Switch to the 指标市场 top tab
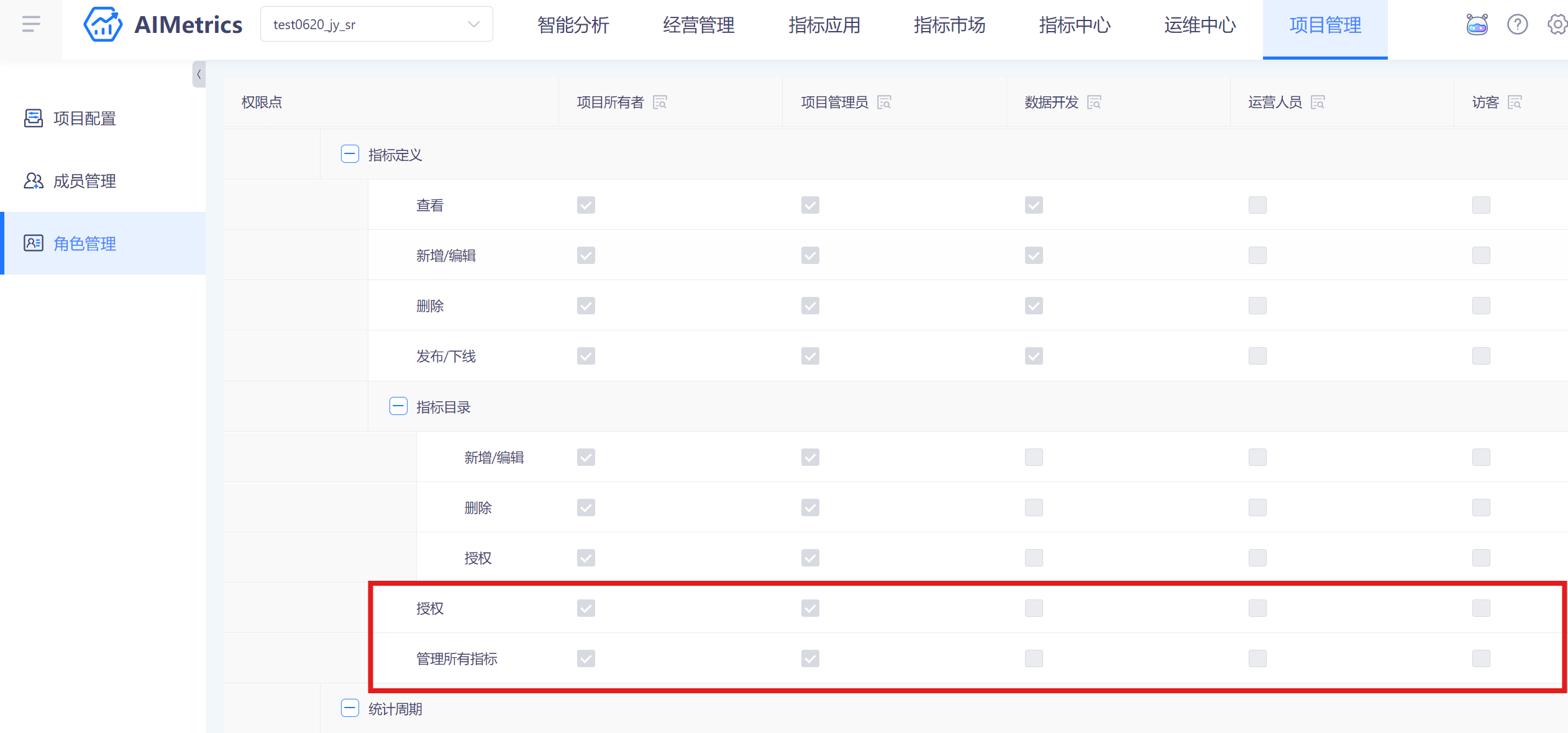 tap(949, 25)
